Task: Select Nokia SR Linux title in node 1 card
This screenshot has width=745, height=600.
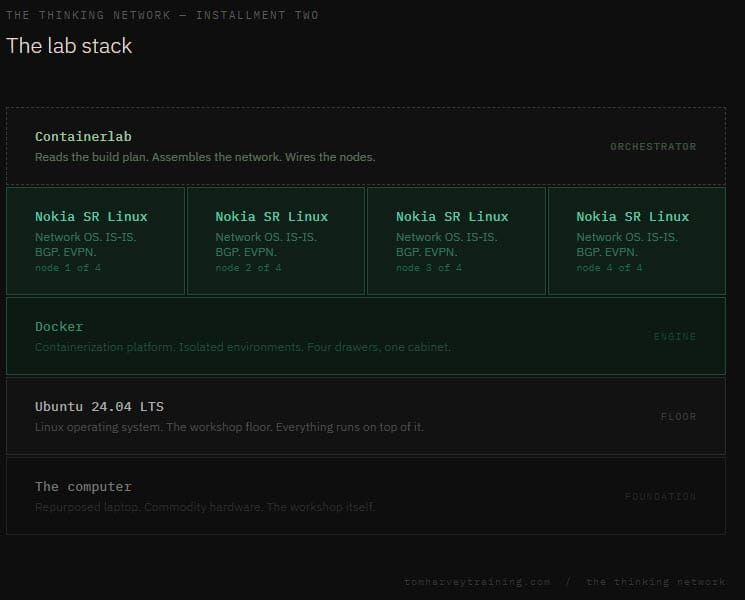Action: pos(91,217)
